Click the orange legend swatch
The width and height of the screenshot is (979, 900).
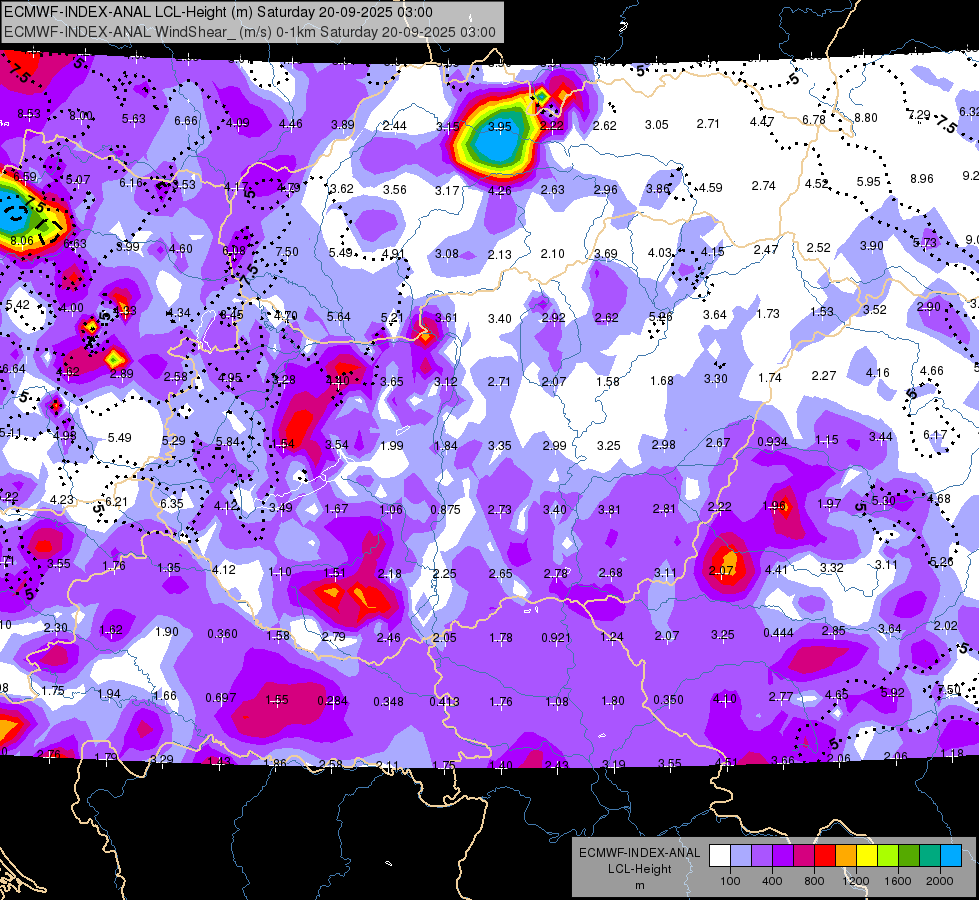coord(846,856)
